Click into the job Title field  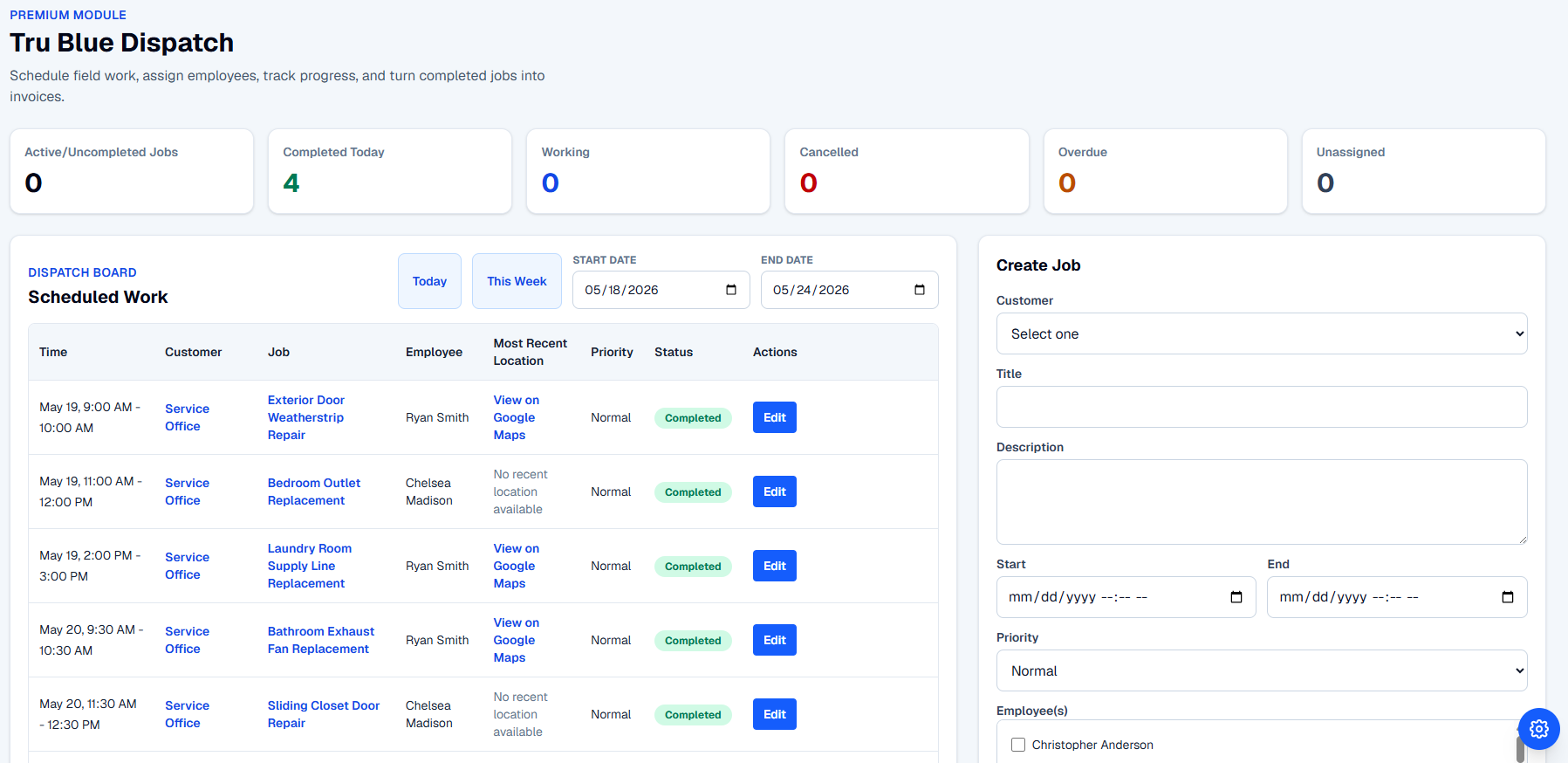(1262, 407)
